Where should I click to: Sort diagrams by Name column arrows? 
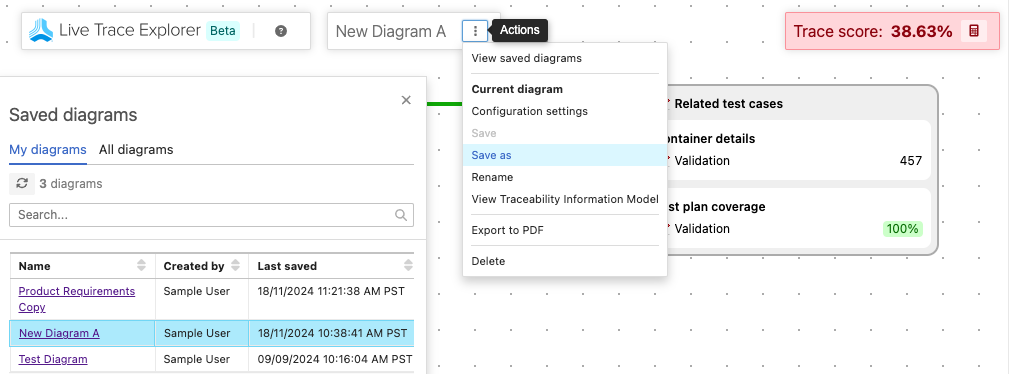tap(142, 266)
